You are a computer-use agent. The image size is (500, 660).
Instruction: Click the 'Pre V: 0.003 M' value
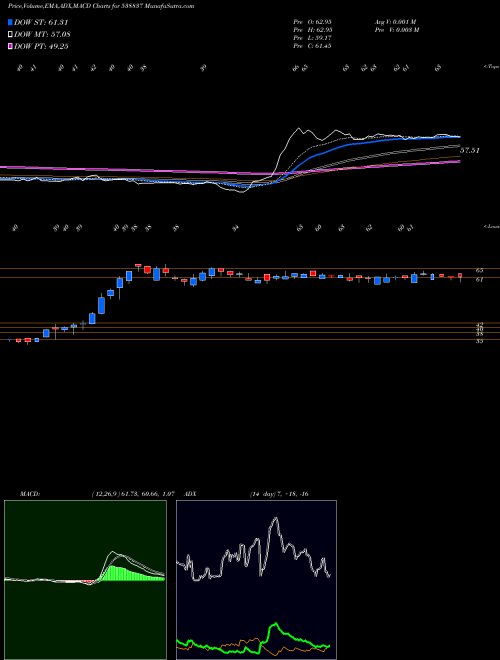[x=397, y=30]
